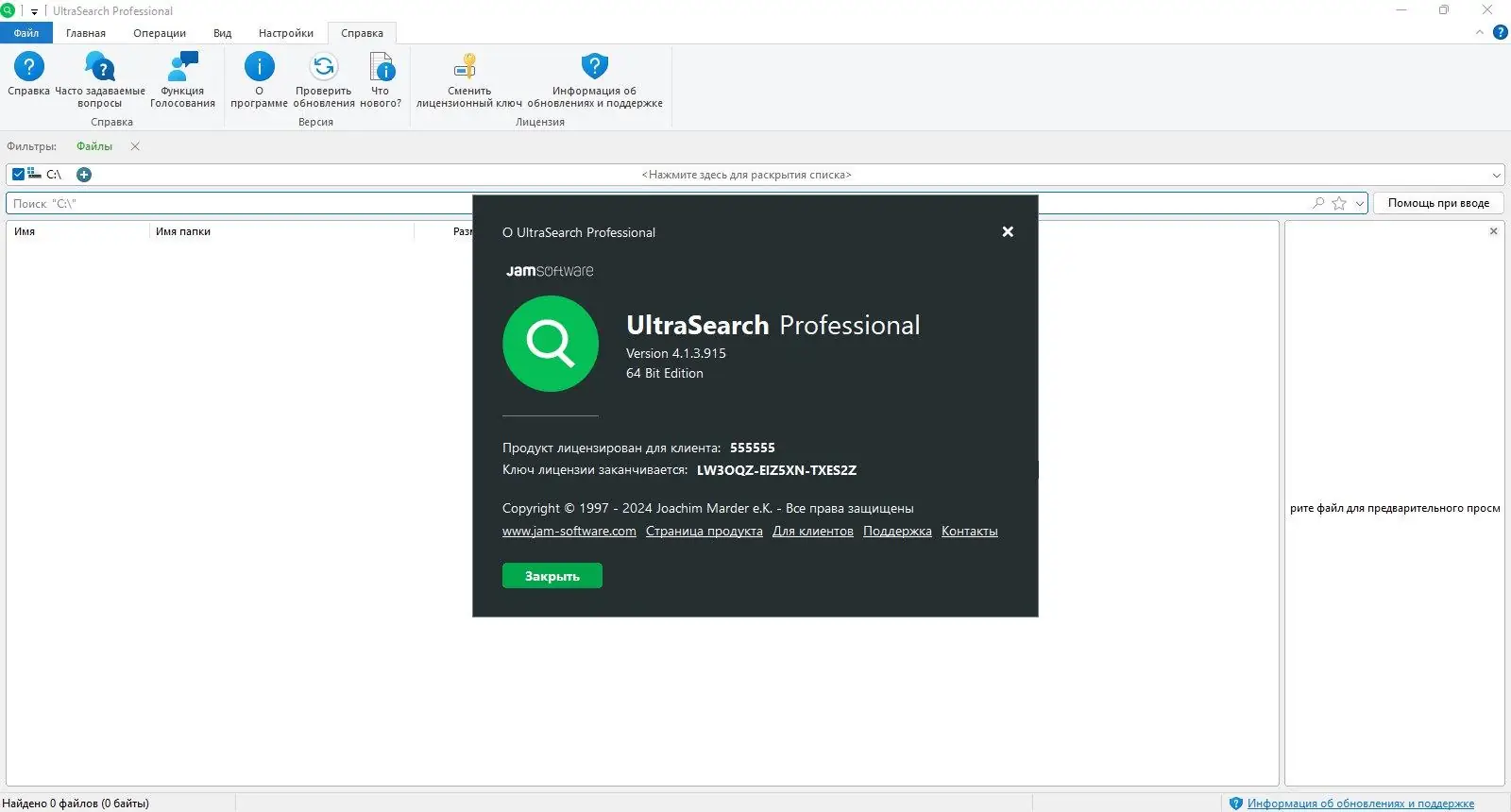Click the UltraSearch app icon in title bar
The width and height of the screenshot is (1511, 812).
tap(8, 11)
